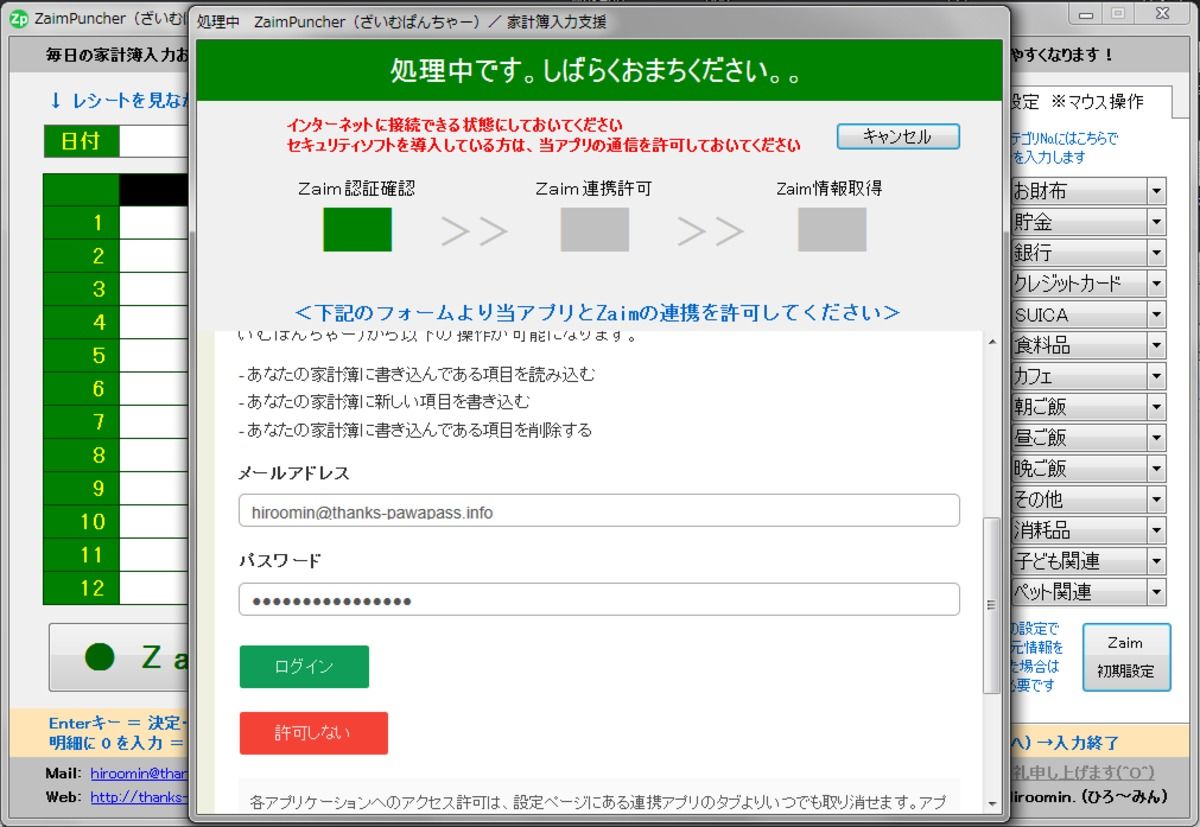Click the main window maximize button
Screen dimensions: 1200x827
(1118, 13)
